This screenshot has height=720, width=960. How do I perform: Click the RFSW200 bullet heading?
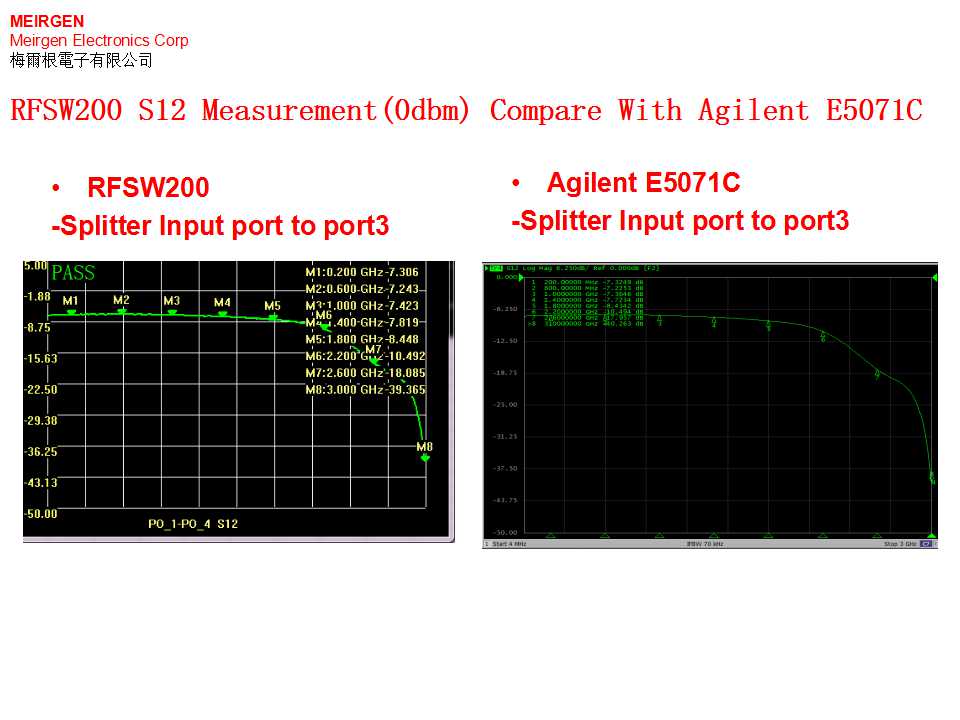(x=148, y=188)
